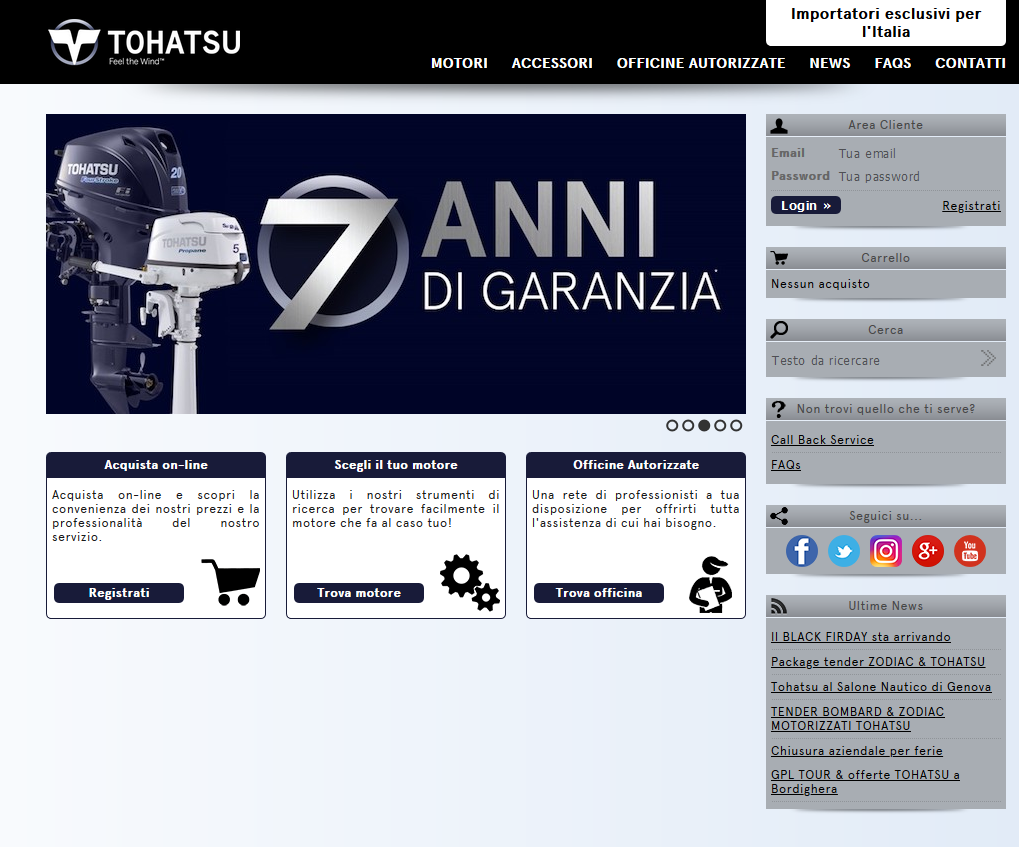
Task: Open the CONTATTI menu item
Action: click(x=970, y=63)
